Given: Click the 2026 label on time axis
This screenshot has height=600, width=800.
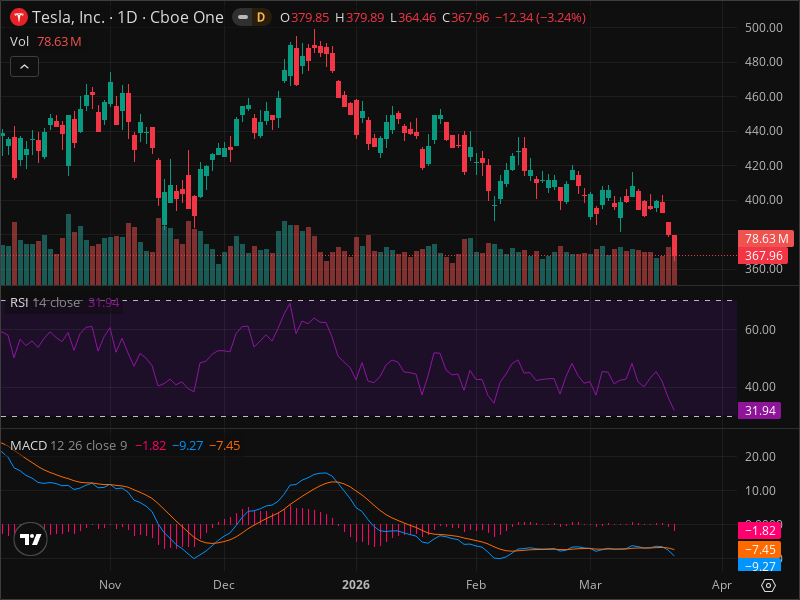Looking at the screenshot, I should point(356,585).
